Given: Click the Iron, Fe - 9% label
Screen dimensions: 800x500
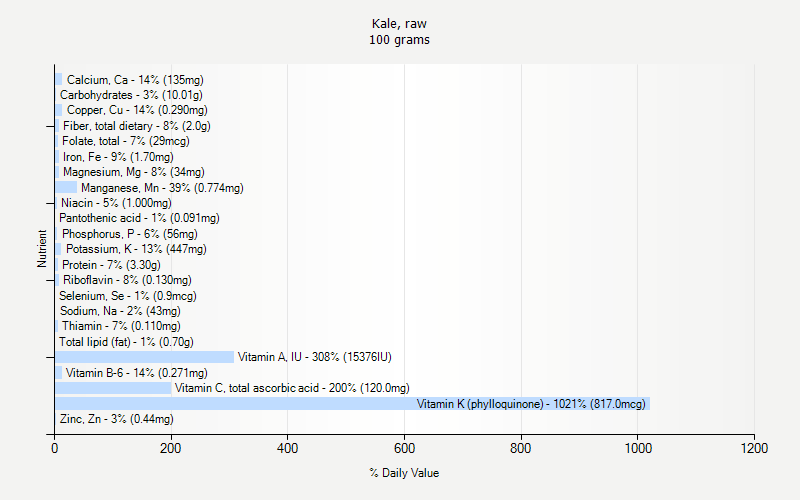Looking at the screenshot, I should [x=118, y=157].
